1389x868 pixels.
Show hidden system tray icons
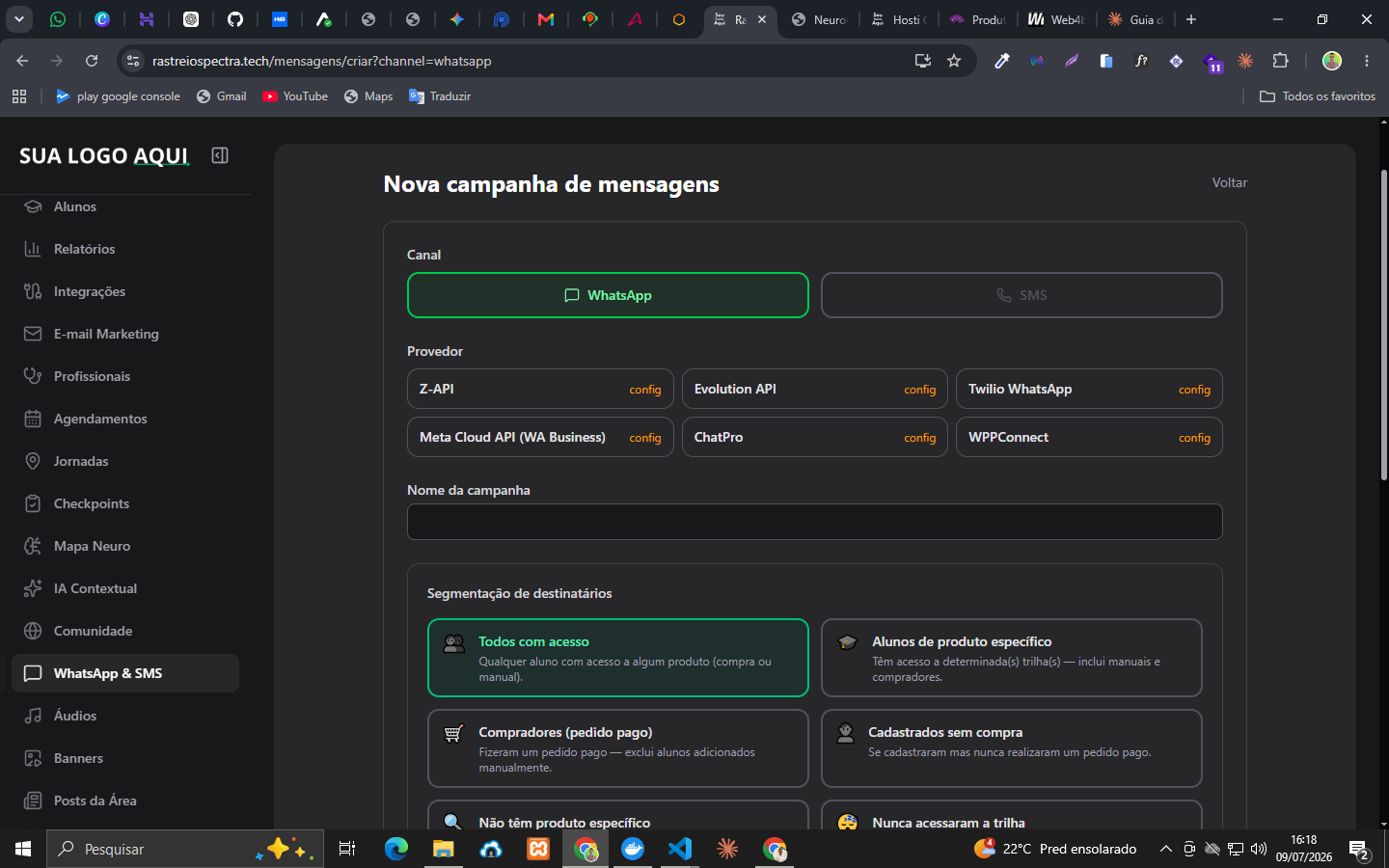(x=1165, y=849)
